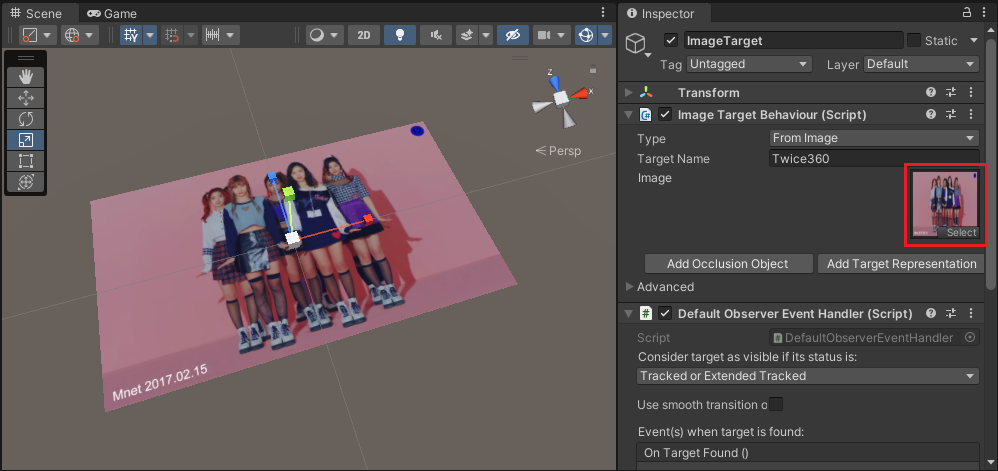The width and height of the screenshot is (998, 471).
Task: Click the scene effects layers icon
Action: 467,35
